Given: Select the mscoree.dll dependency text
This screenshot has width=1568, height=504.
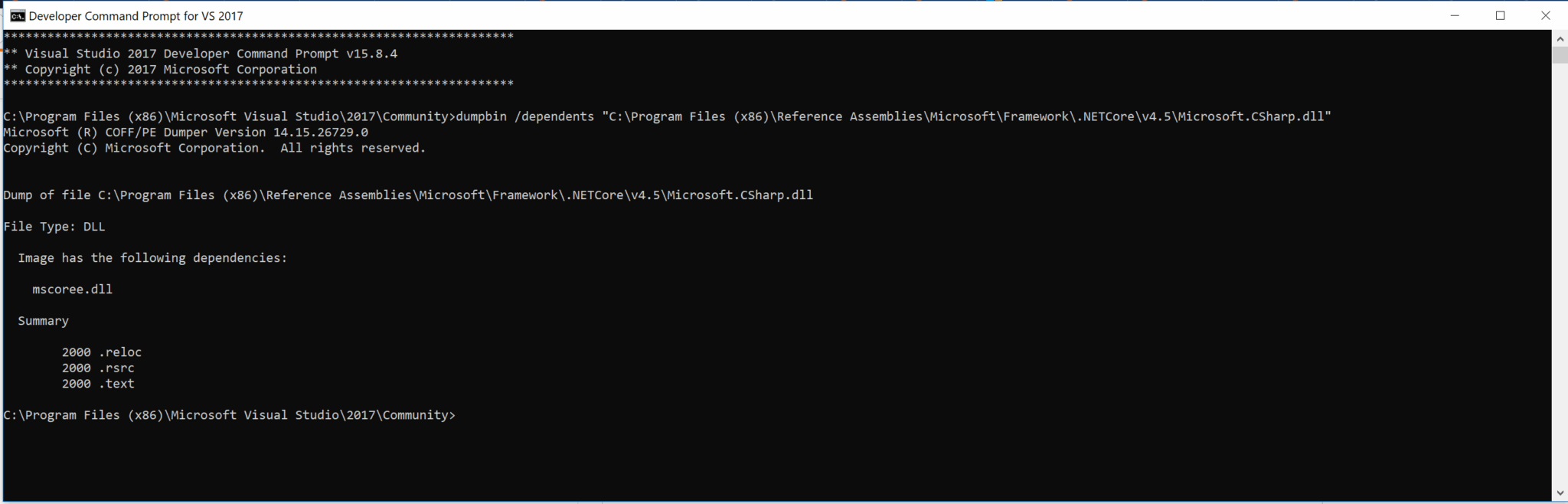Looking at the screenshot, I should click(71, 289).
